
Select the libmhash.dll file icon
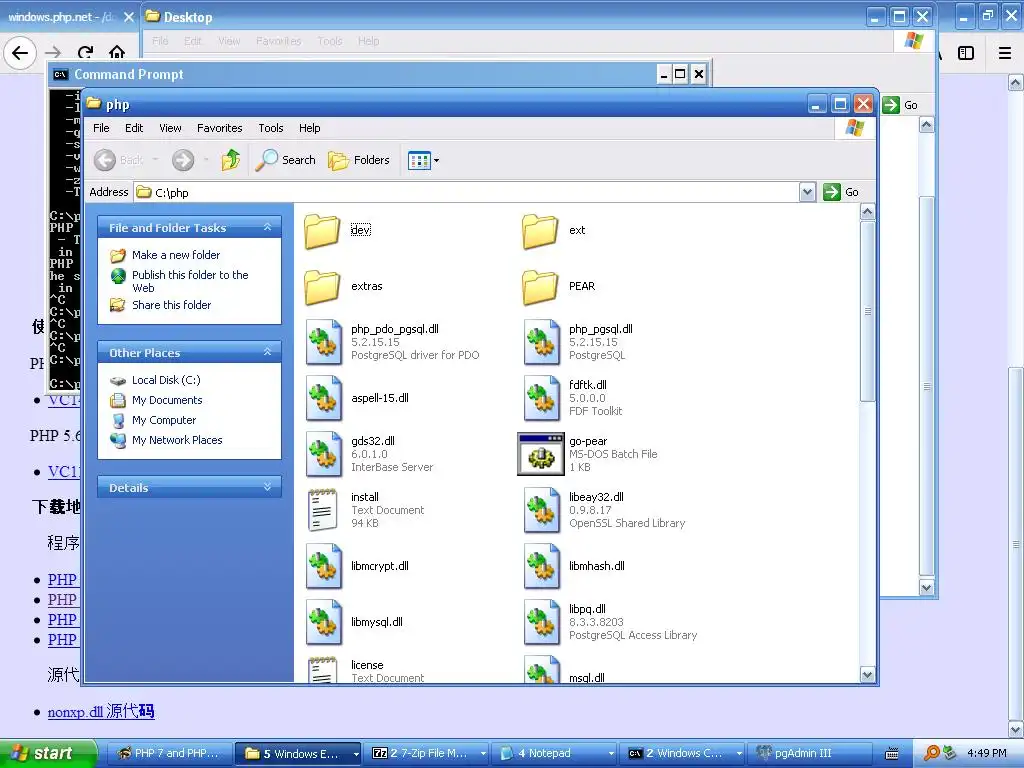point(541,566)
